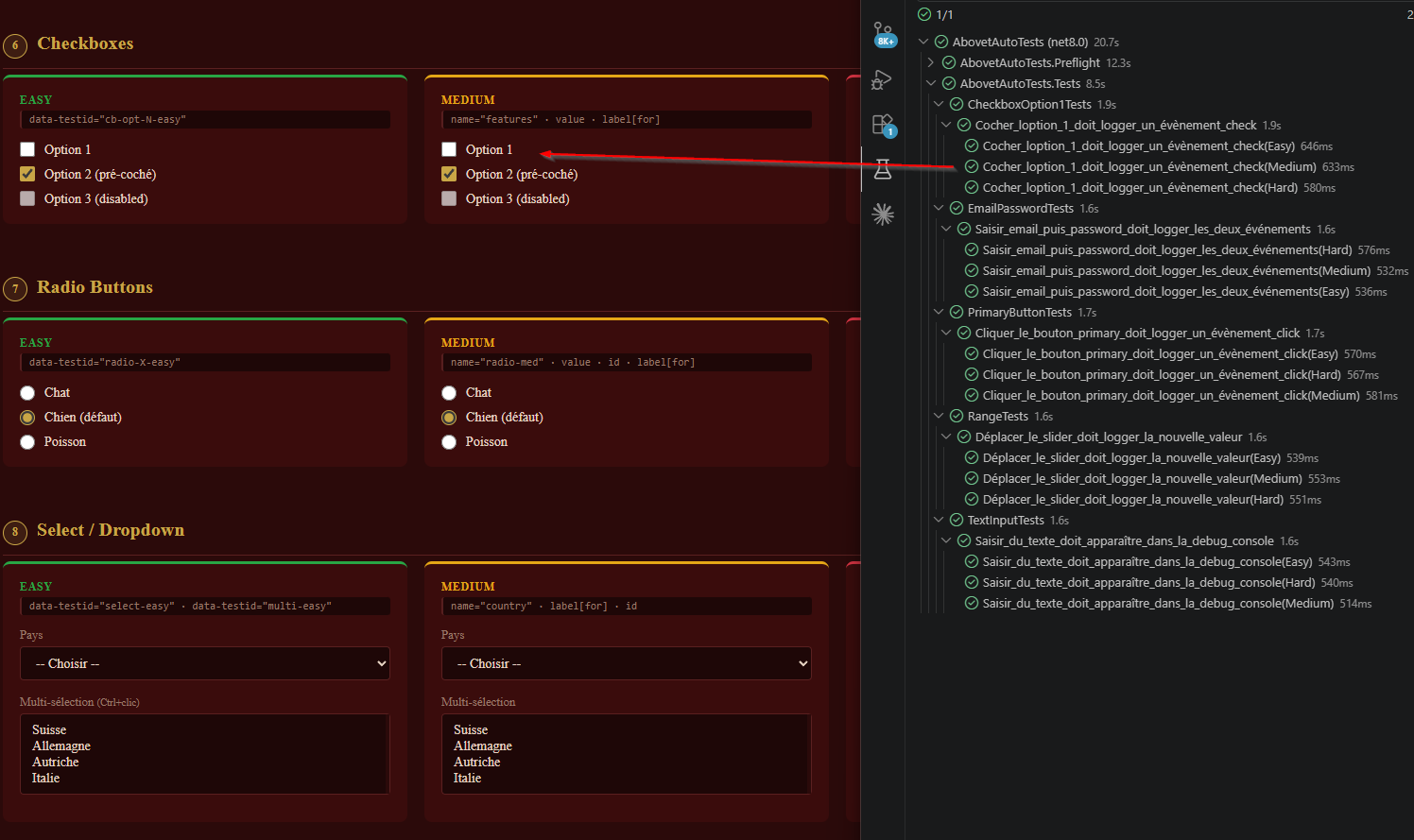Collapse the PrimaryButtonTests node
The height and width of the screenshot is (840, 1414).
click(x=939, y=312)
